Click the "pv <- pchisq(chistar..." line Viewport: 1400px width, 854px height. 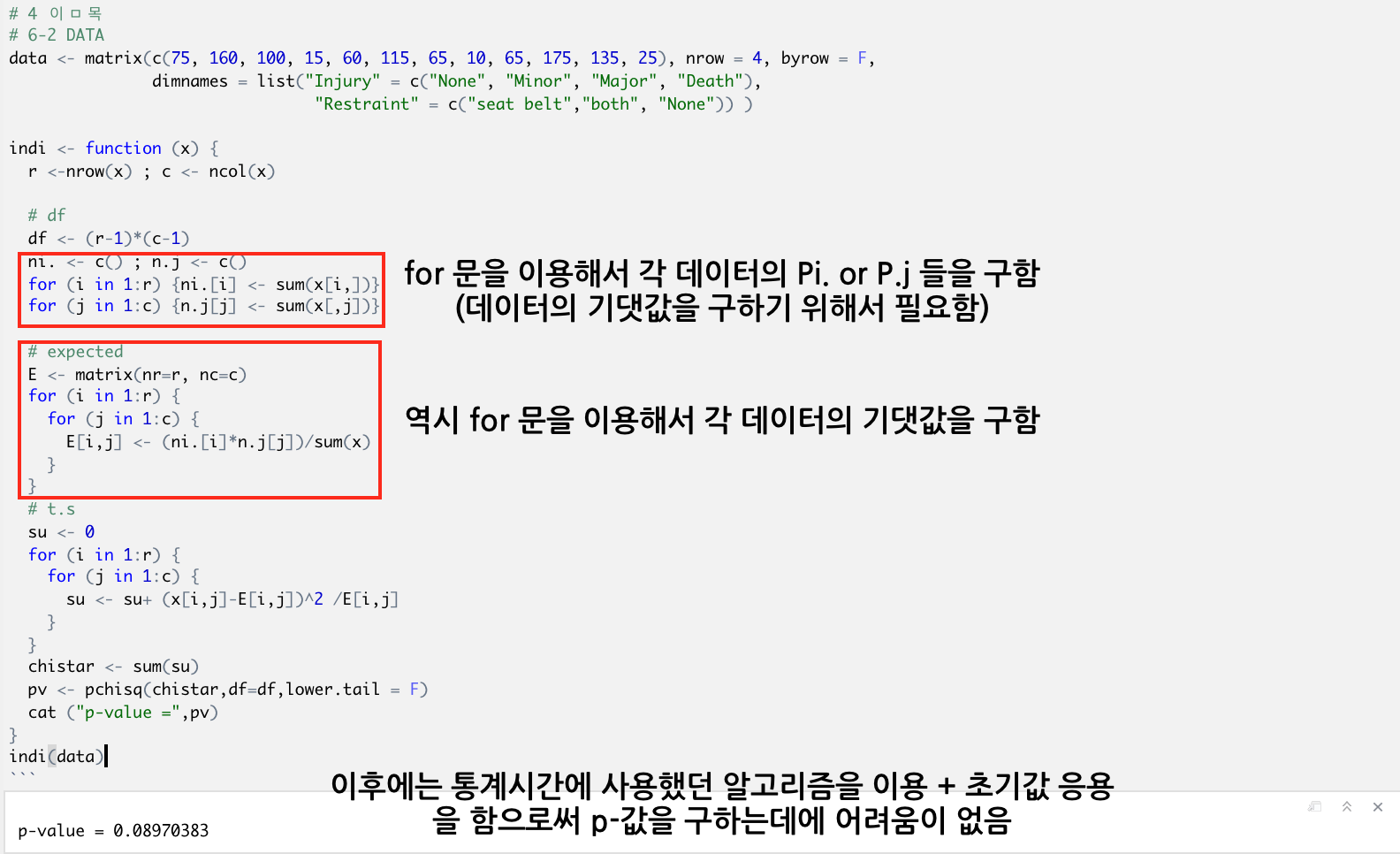(x=228, y=690)
